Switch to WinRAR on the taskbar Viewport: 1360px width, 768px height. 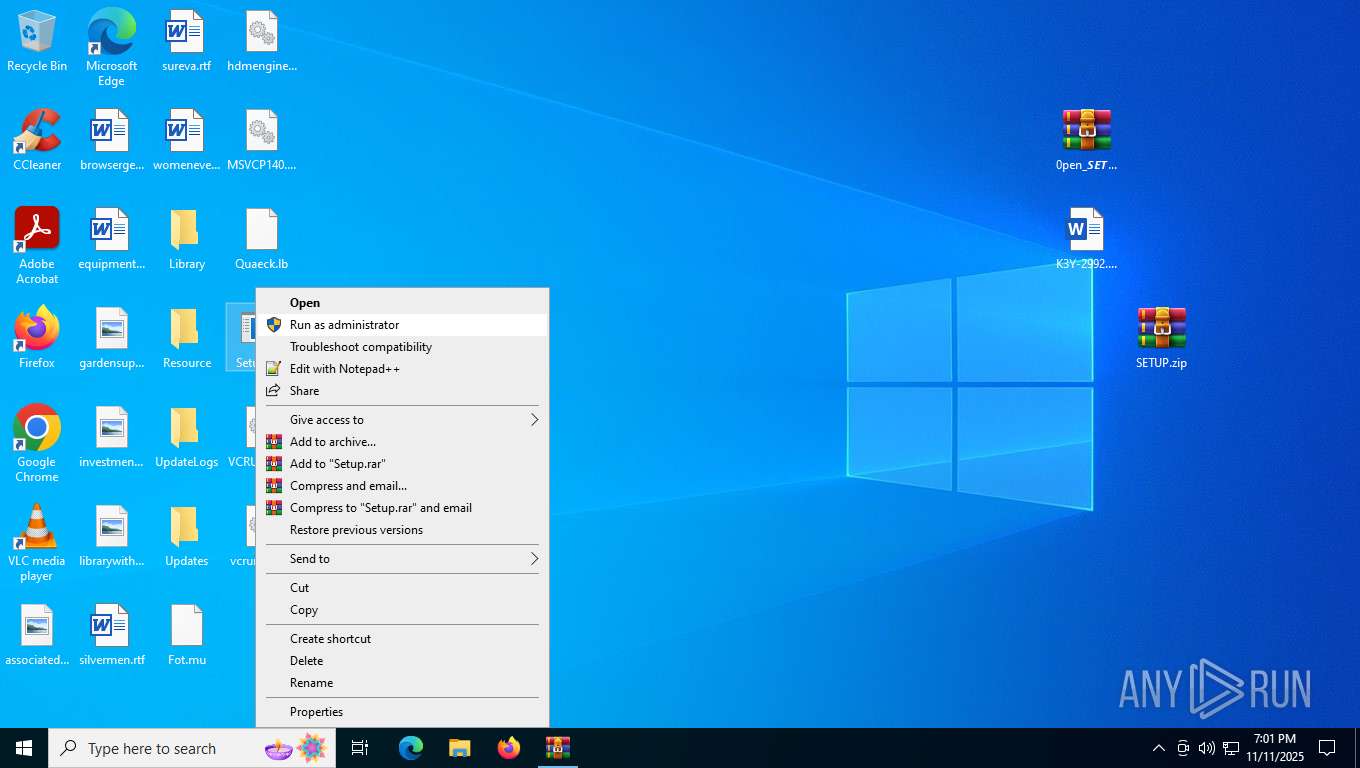tap(558, 748)
